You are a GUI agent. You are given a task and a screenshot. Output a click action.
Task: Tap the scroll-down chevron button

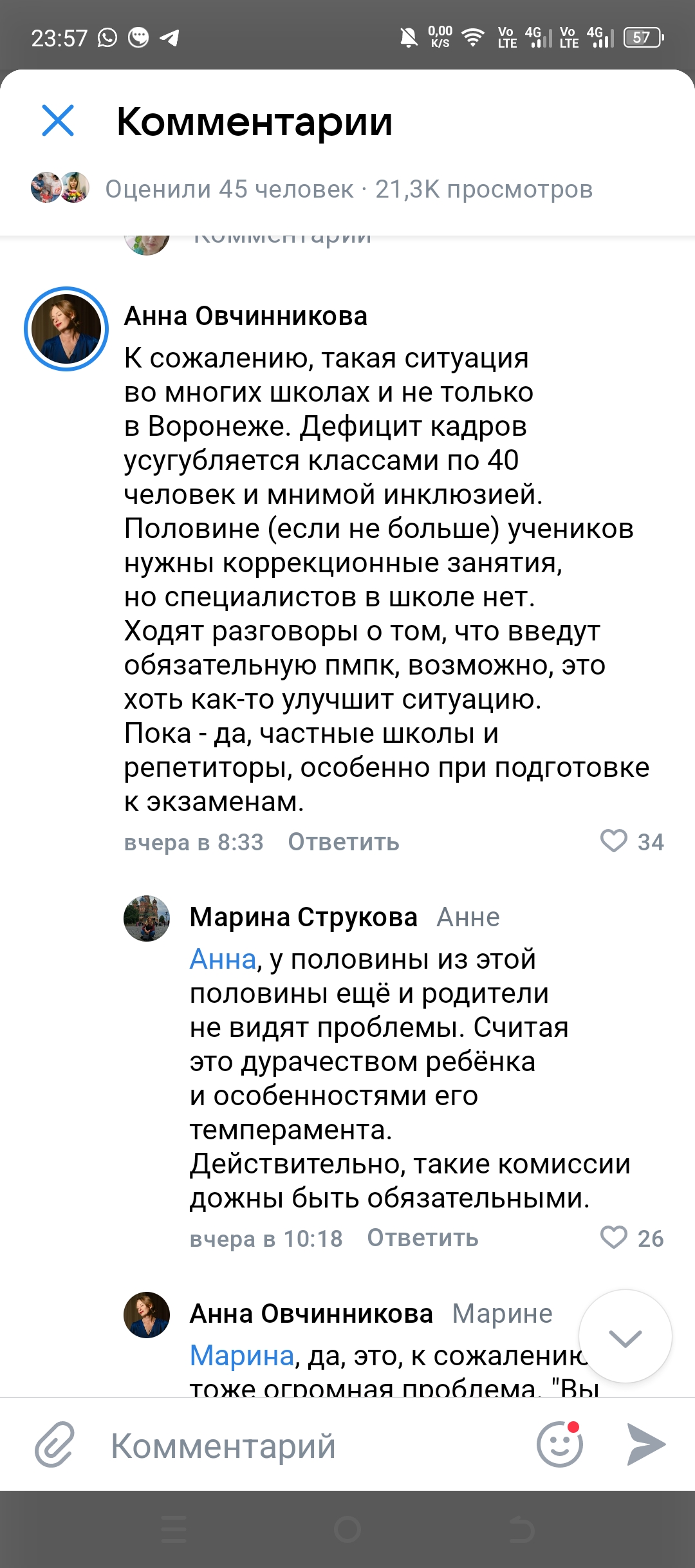[x=625, y=1337]
